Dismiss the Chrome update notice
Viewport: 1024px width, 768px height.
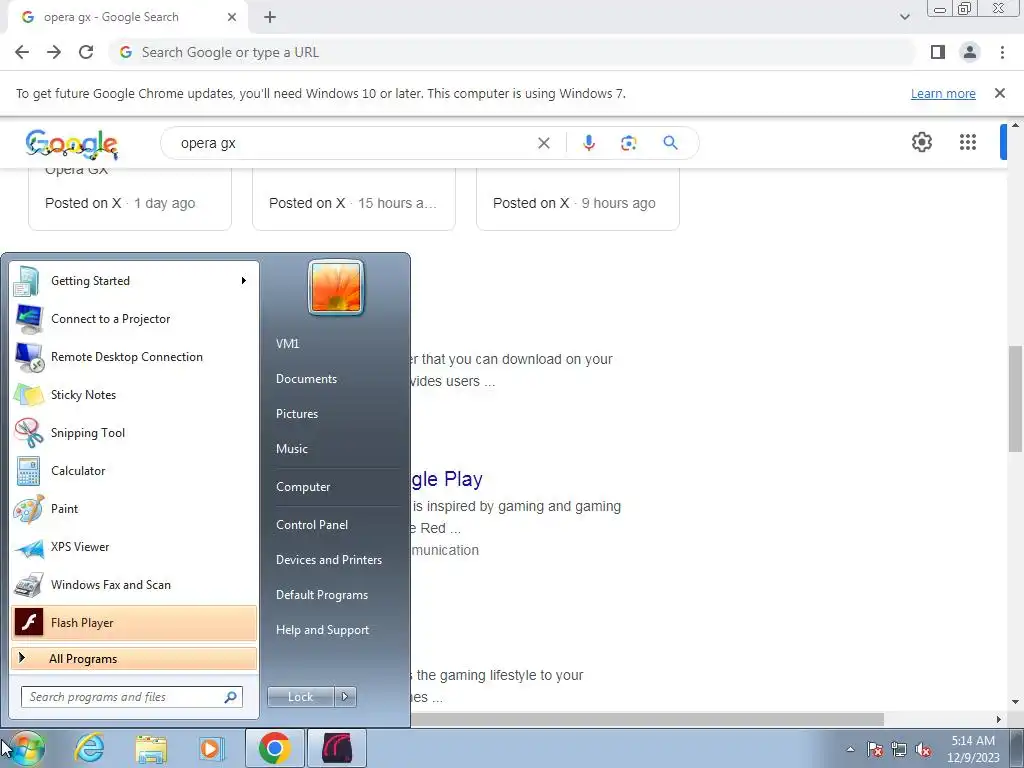(x=1000, y=93)
